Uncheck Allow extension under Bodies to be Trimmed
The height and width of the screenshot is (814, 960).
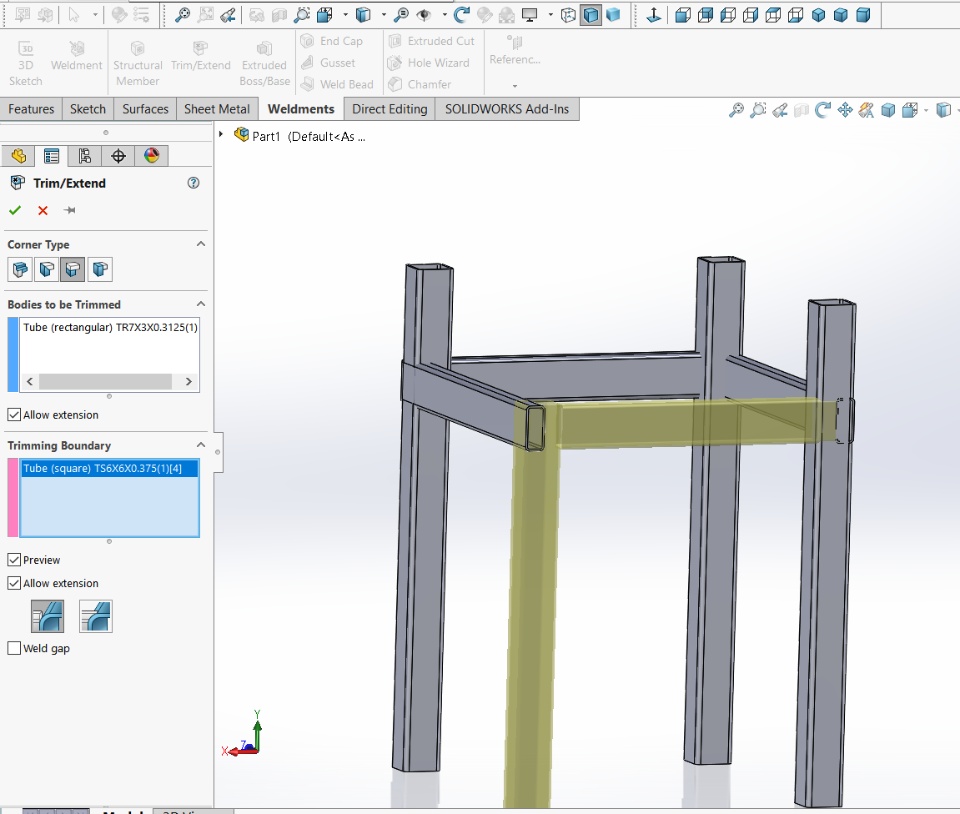(14, 414)
